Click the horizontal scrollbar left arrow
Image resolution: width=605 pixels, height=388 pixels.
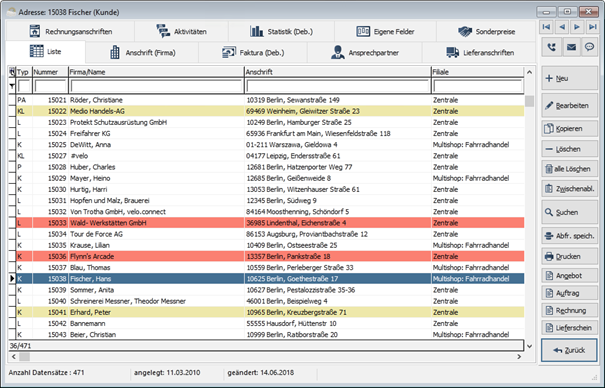pyautogui.click(x=14, y=357)
